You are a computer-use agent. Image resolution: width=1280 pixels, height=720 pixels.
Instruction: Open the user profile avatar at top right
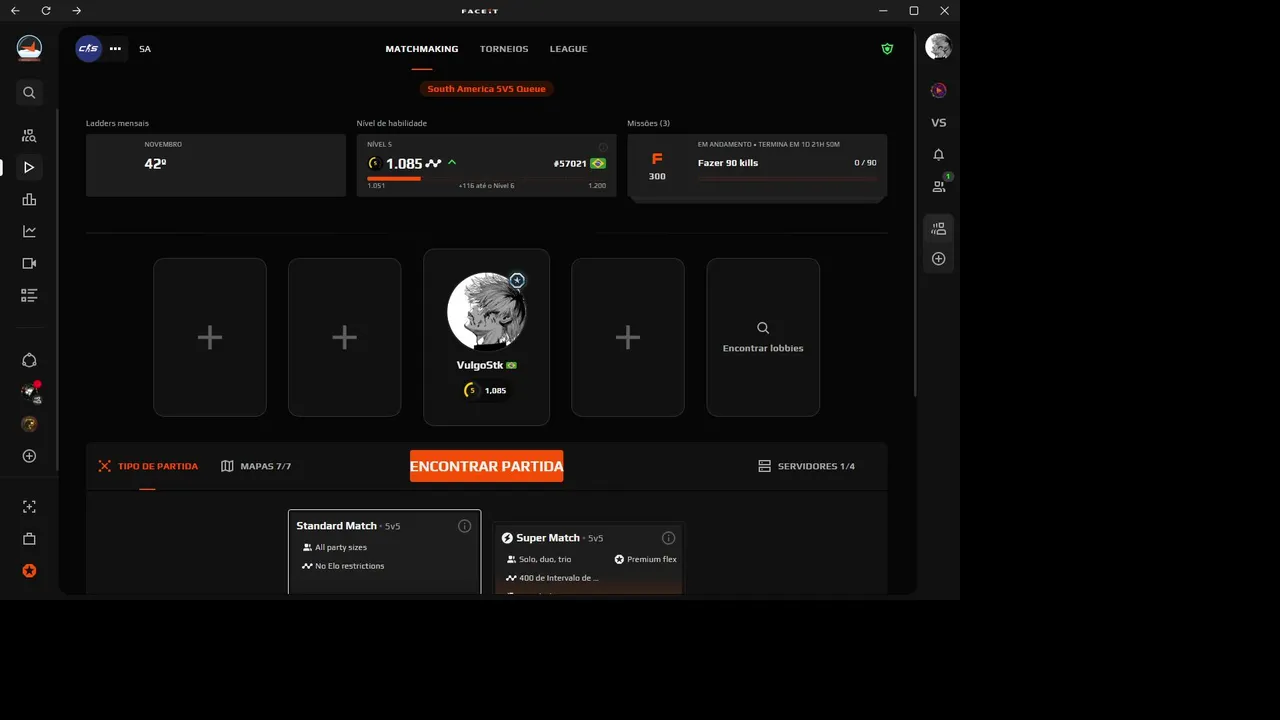click(x=938, y=46)
